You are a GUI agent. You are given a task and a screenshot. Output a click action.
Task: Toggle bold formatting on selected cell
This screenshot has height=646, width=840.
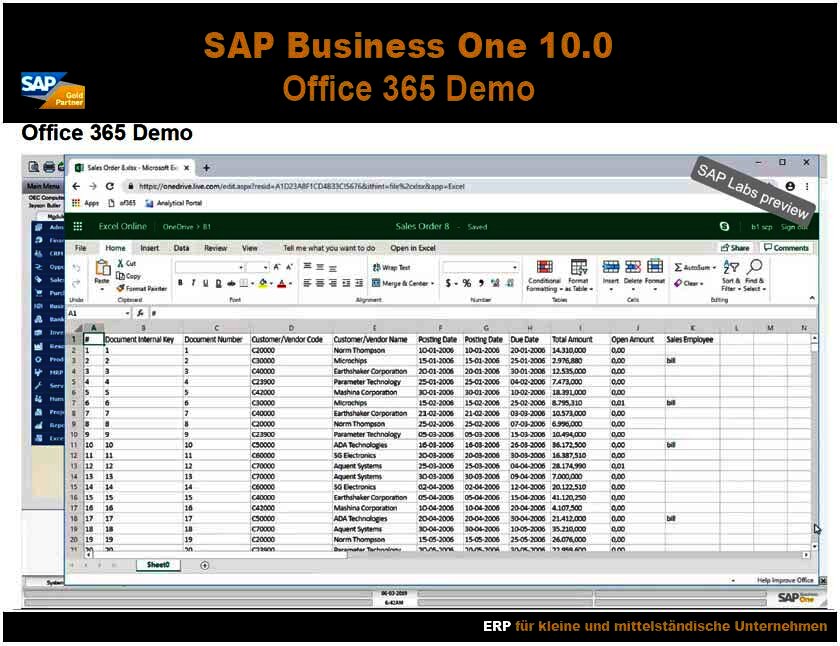pos(180,283)
